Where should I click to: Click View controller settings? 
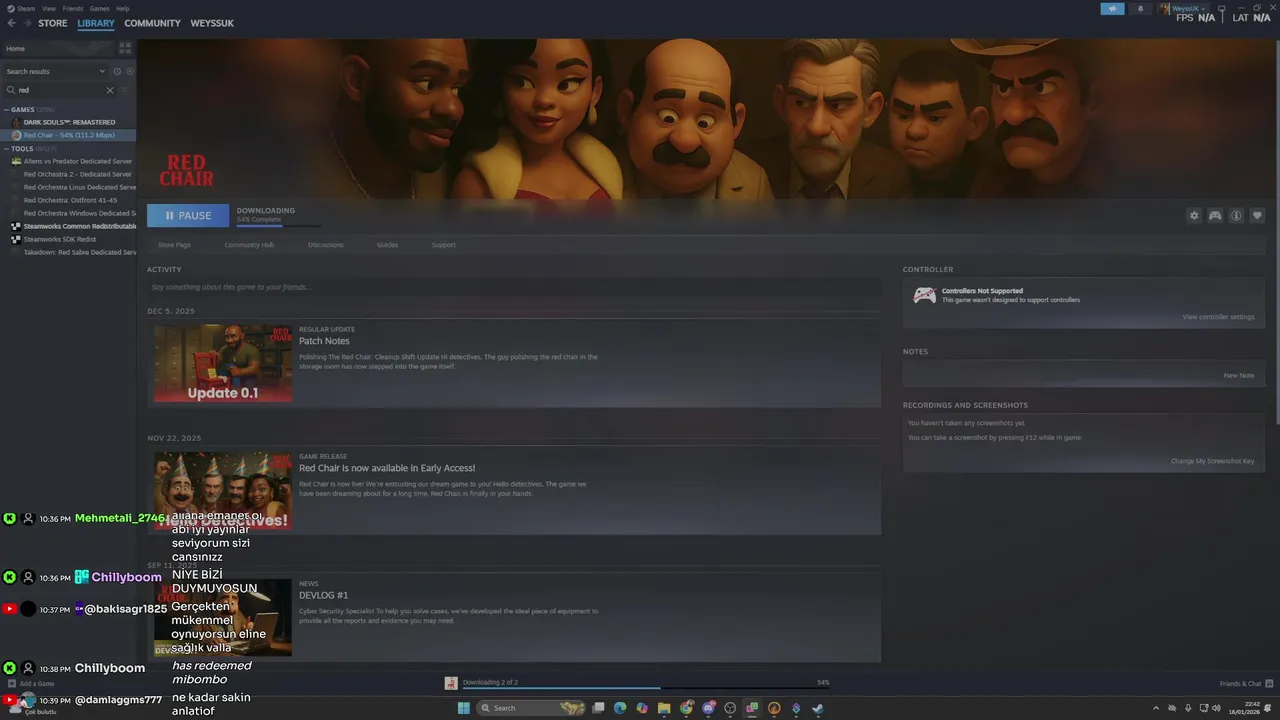[x=1218, y=317]
